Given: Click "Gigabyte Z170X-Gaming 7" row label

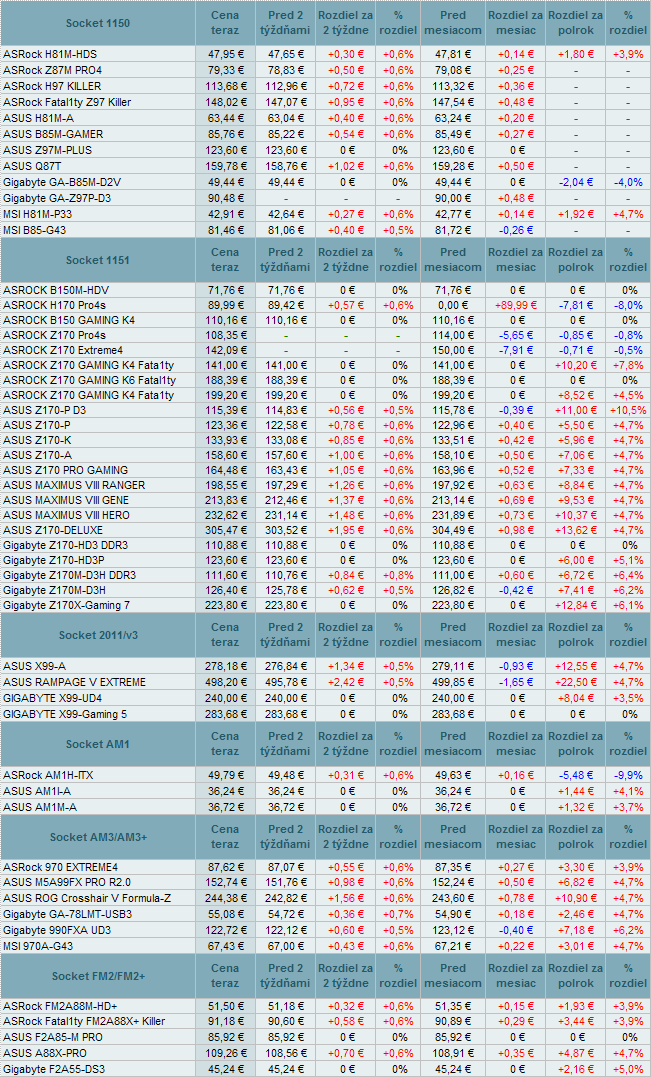Looking at the screenshot, I should 66,604.
